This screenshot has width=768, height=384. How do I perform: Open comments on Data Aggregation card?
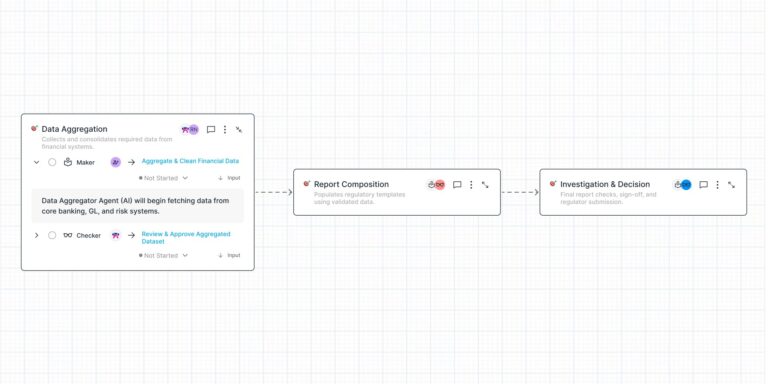tap(211, 130)
